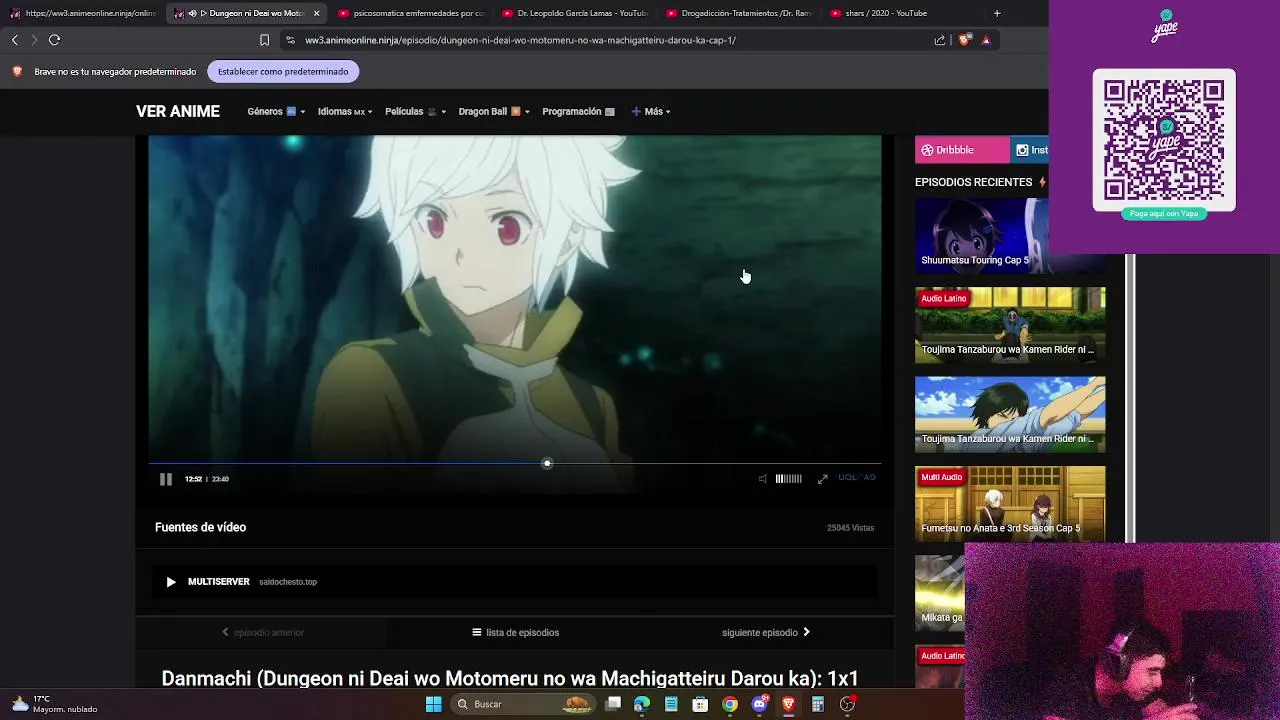Open first Toujima Tanzaburou Audio Latino thumbnail
1280x720 pixels.
pos(1010,324)
